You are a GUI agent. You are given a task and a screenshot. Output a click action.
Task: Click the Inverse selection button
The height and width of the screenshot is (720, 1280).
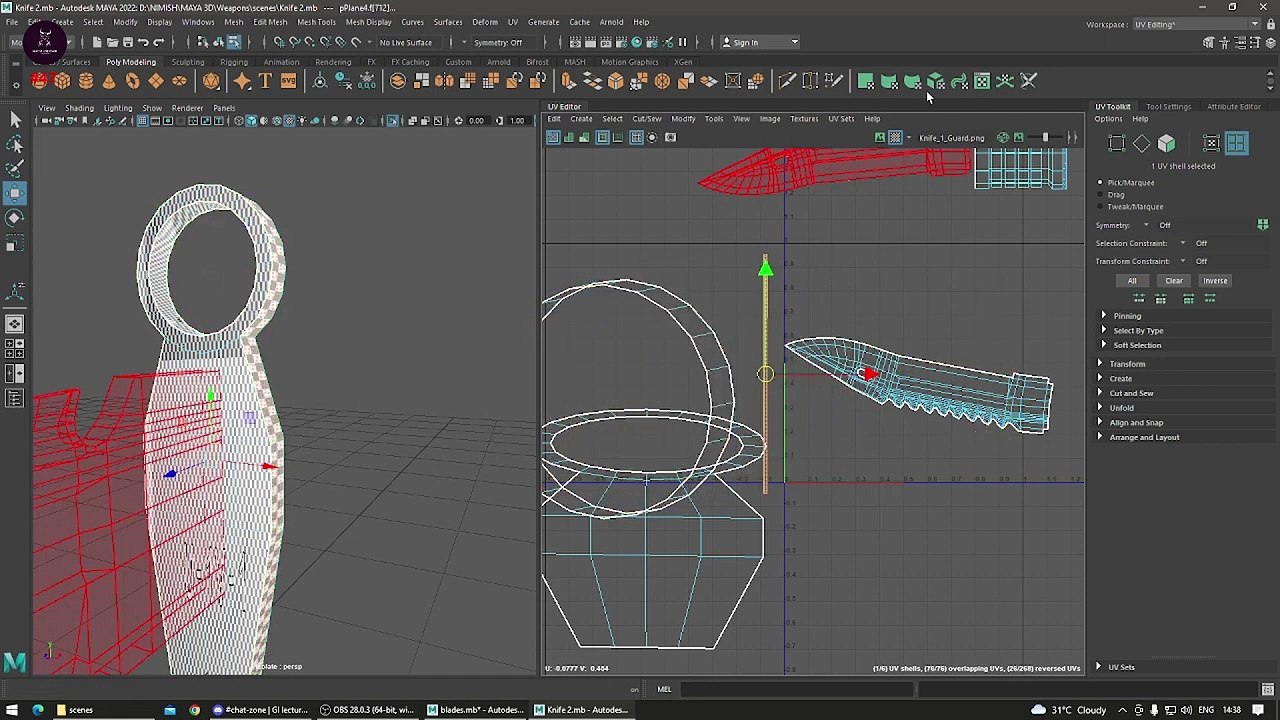1215,281
